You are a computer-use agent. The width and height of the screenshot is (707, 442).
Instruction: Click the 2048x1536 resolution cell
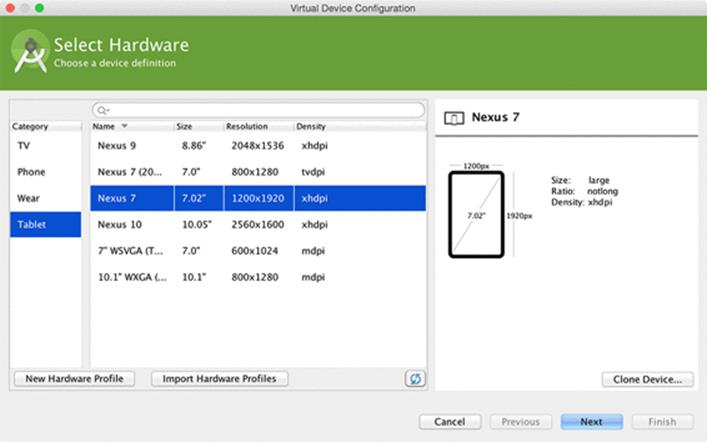(257, 146)
